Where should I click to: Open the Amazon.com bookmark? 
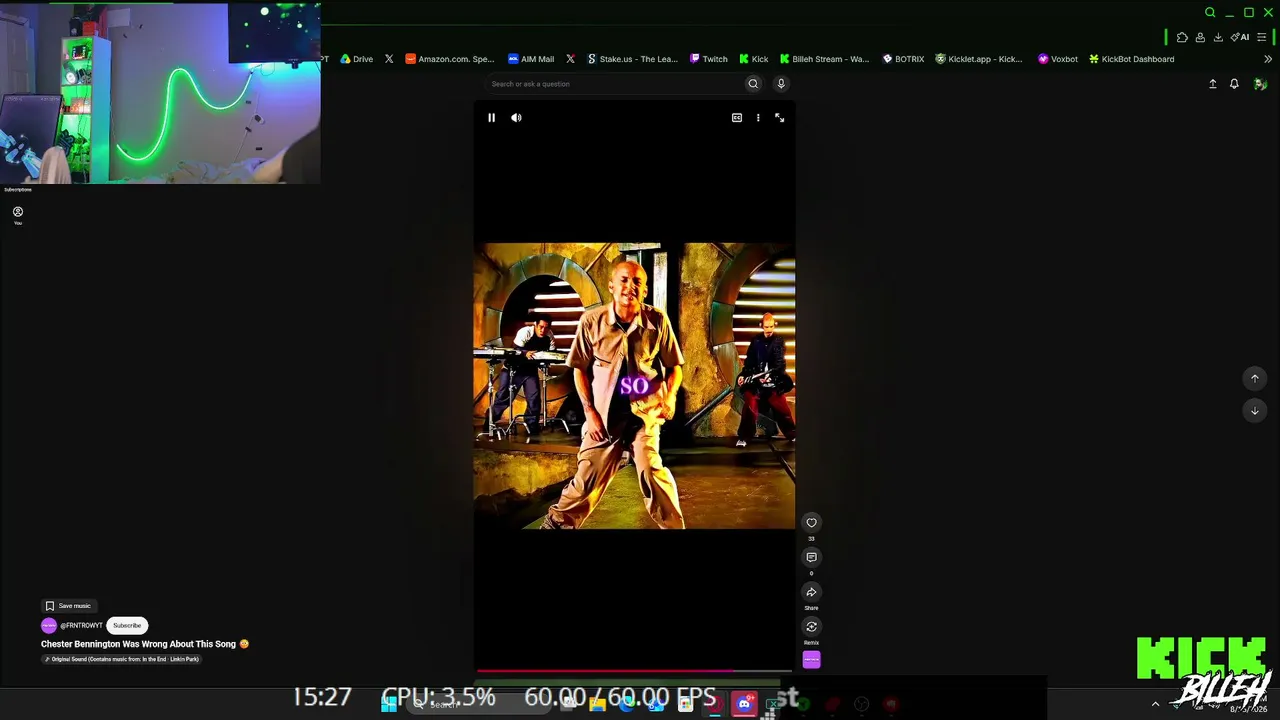450,59
